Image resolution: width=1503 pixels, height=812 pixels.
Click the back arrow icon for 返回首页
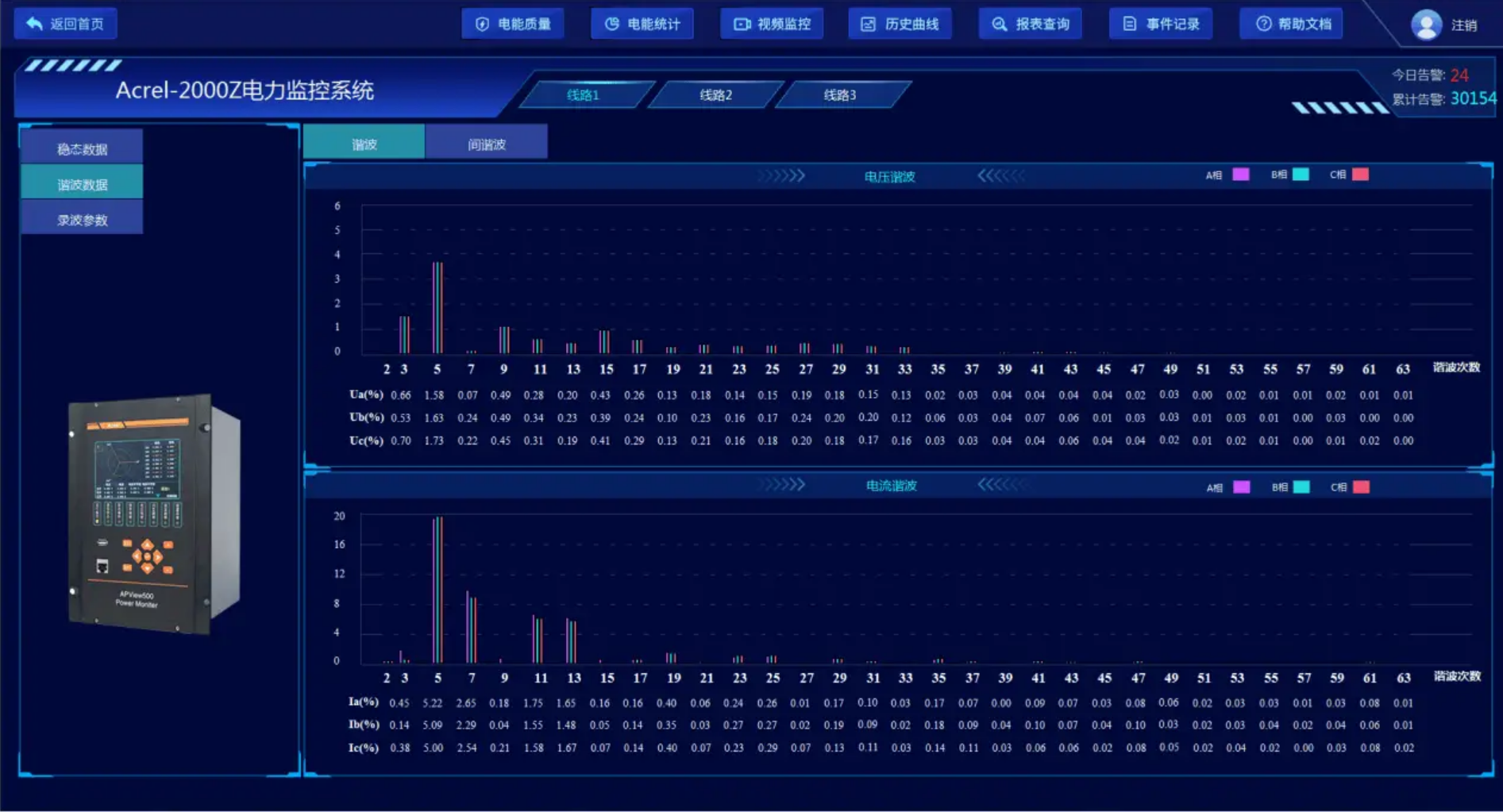[x=34, y=24]
